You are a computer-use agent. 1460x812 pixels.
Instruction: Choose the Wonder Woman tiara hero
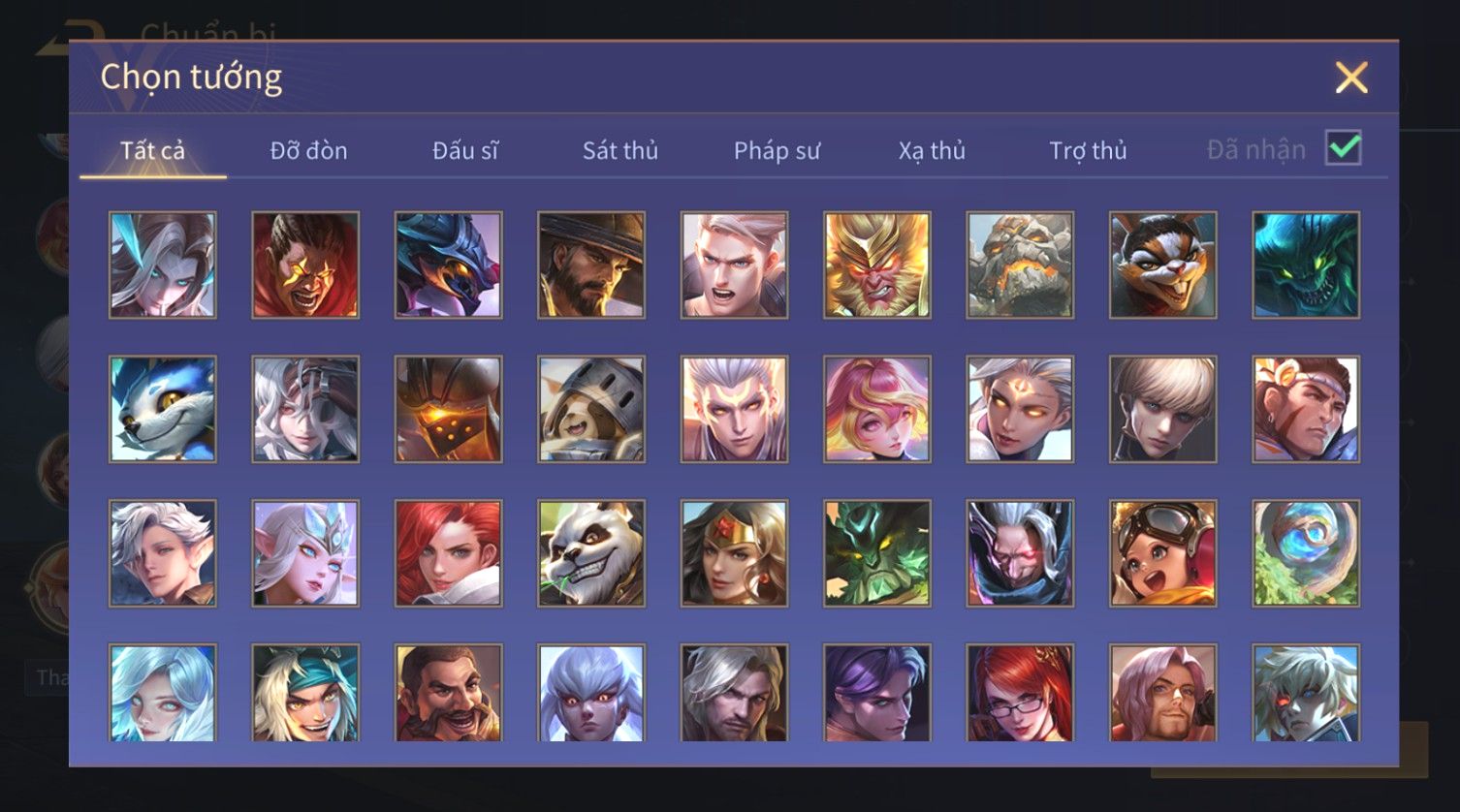tap(734, 553)
